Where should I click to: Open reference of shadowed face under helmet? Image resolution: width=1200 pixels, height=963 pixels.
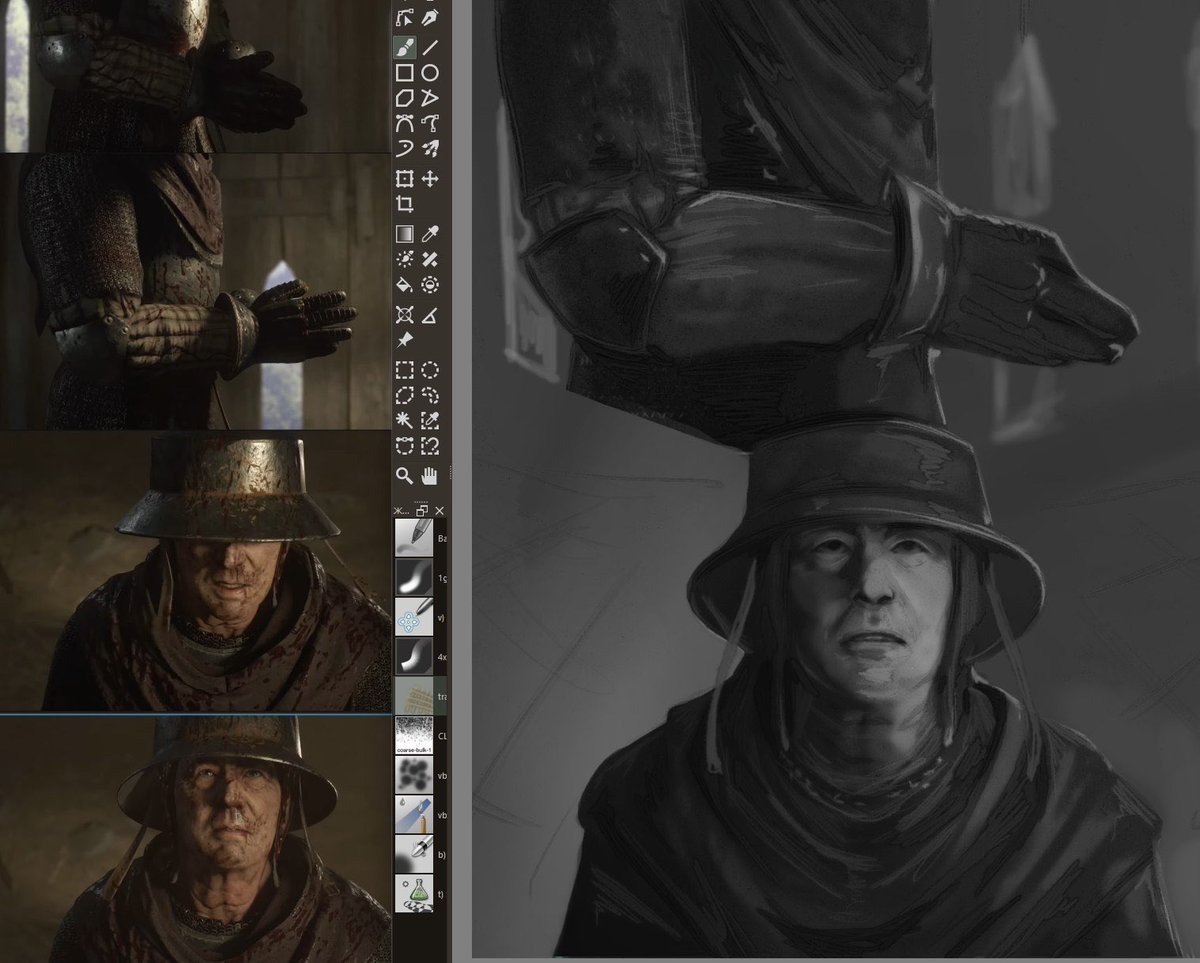(195, 571)
